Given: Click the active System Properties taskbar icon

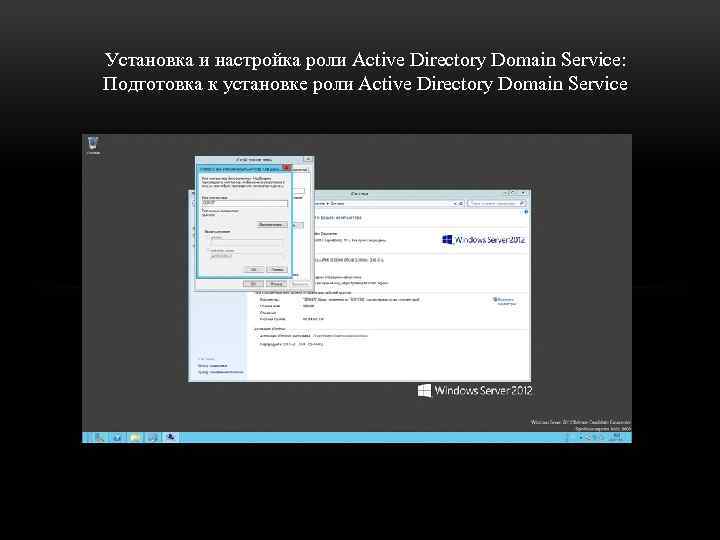Looking at the screenshot, I should click(170, 437).
